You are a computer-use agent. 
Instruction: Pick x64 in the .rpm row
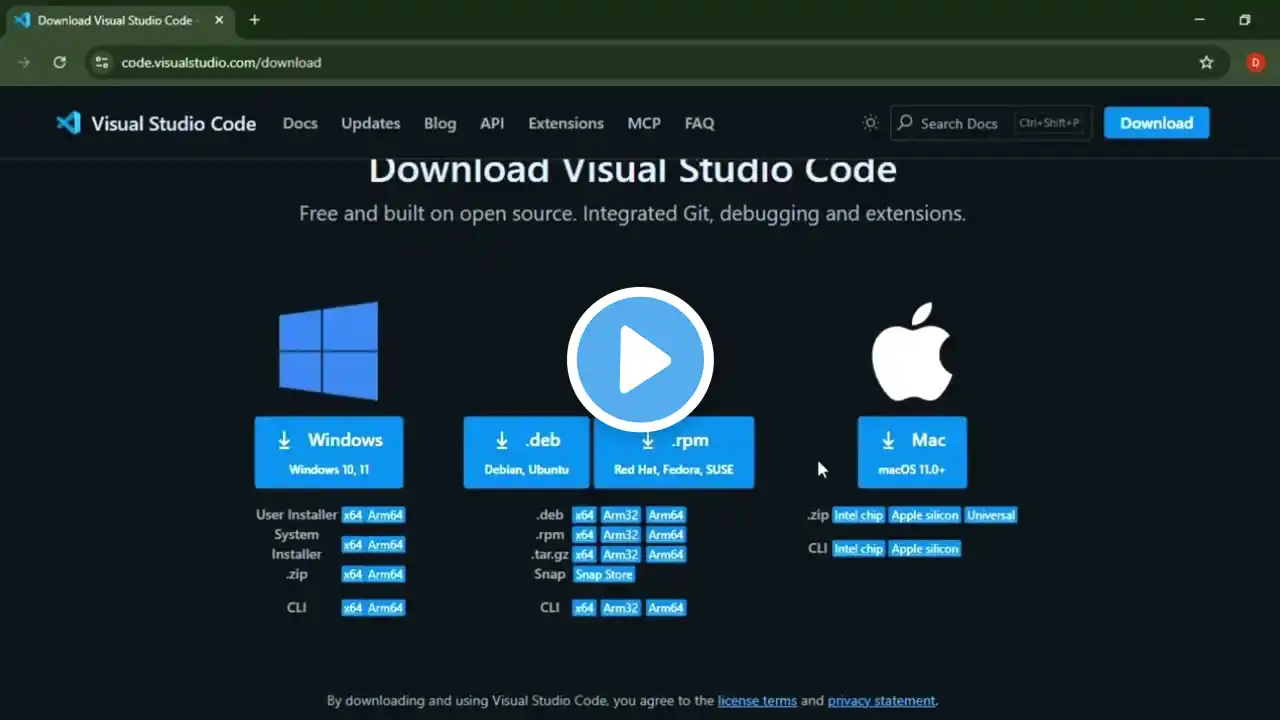(x=584, y=535)
